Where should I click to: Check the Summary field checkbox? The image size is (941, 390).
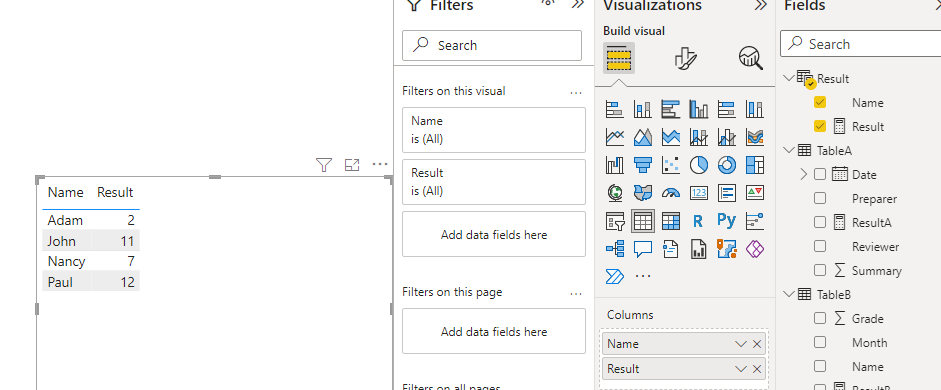820,271
